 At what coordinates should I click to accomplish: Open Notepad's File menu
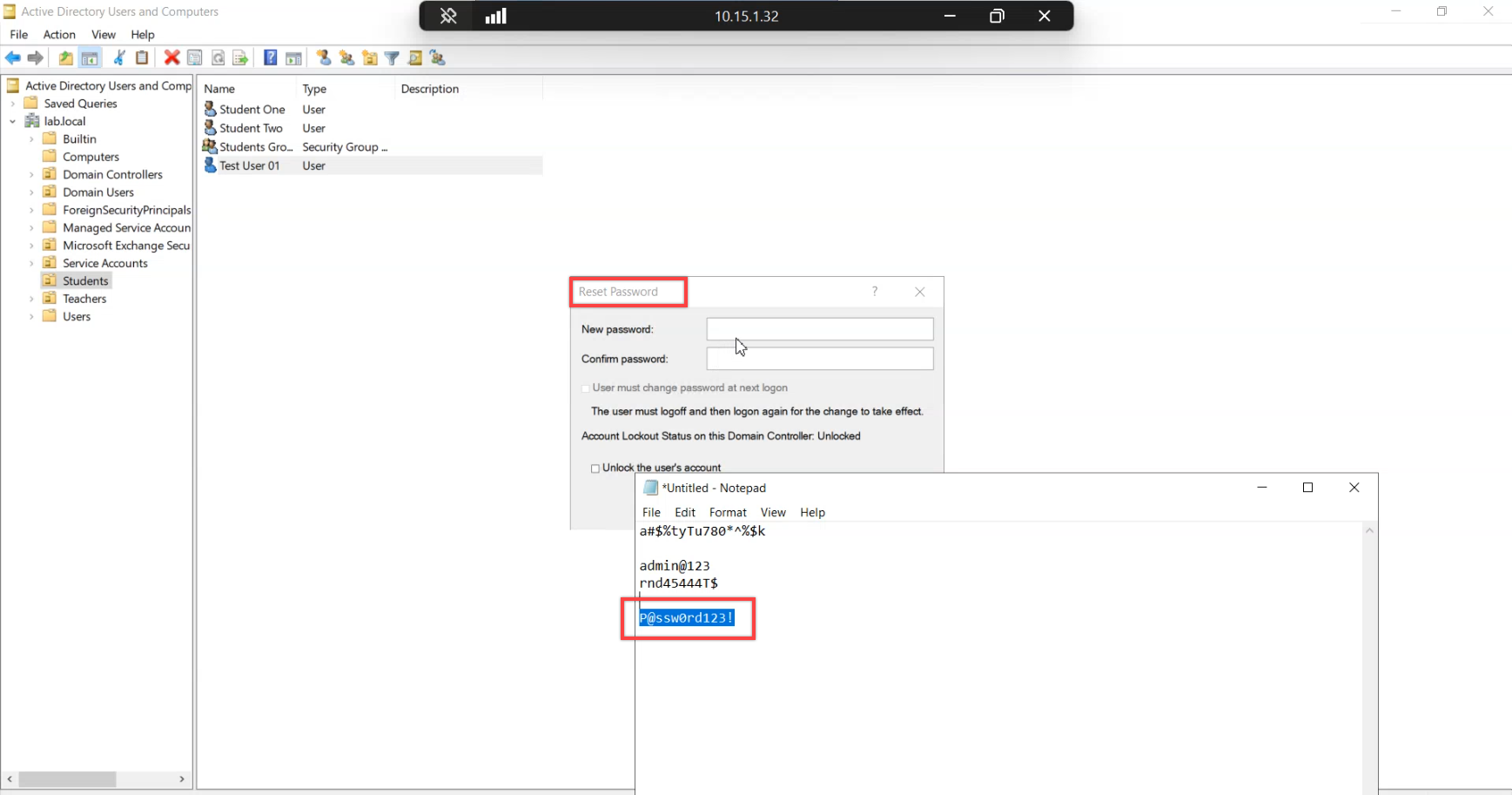click(x=651, y=512)
